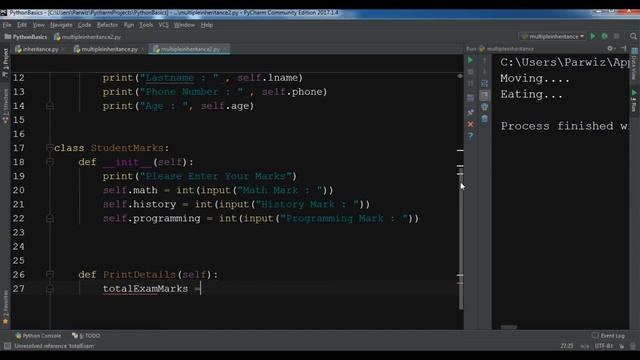This screenshot has width=640, height=360.
Task: Go up the stack trace arrow
Action: (x=484, y=60)
